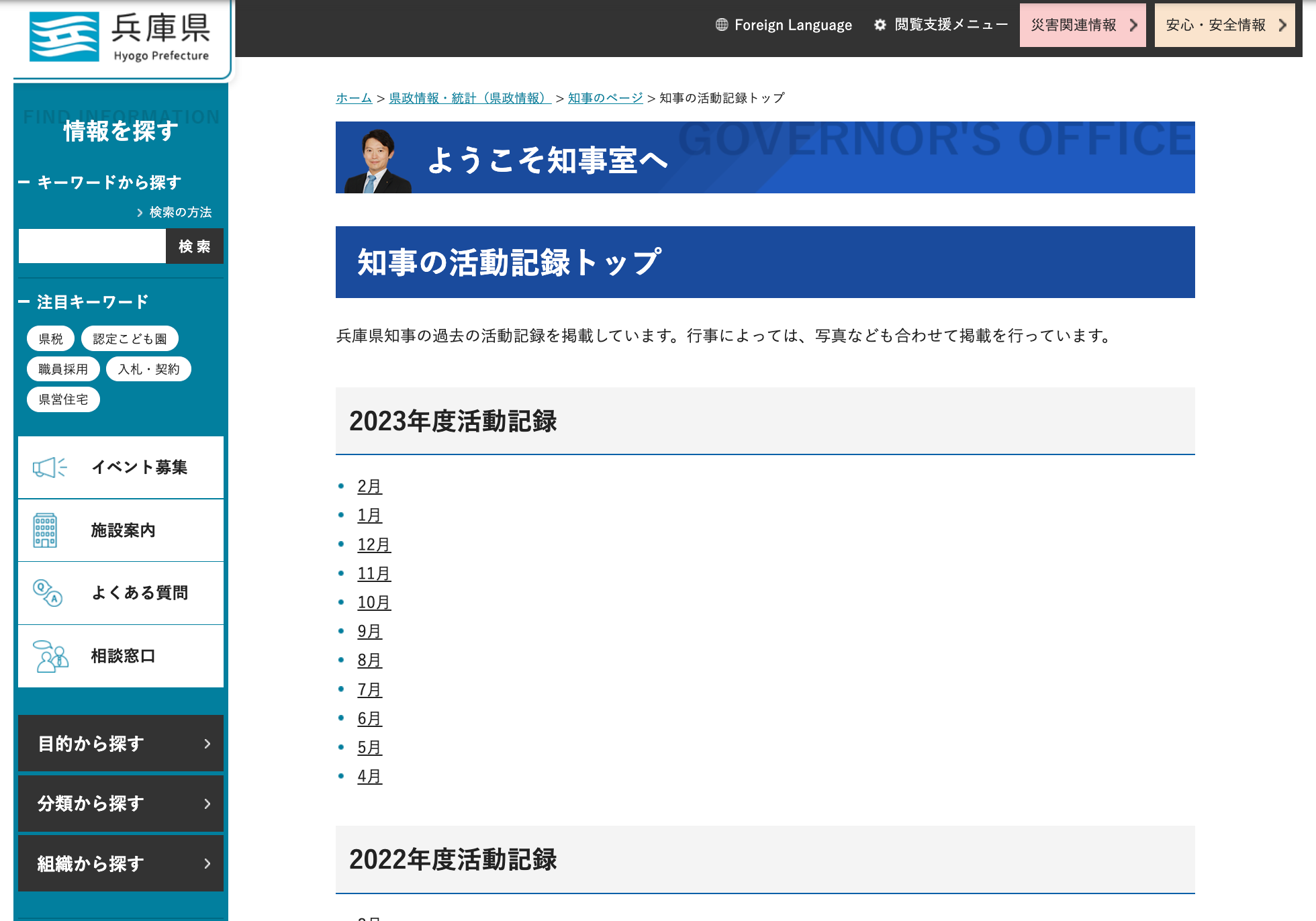Expand the 組織から探す menu
1316x921 pixels.
click(x=121, y=863)
